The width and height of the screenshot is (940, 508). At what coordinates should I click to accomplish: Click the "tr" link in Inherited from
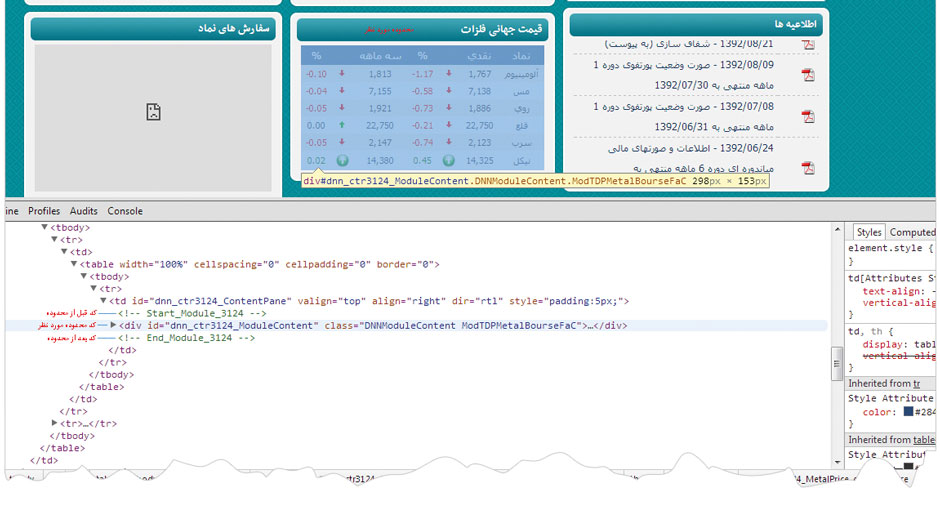[x=915, y=384]
